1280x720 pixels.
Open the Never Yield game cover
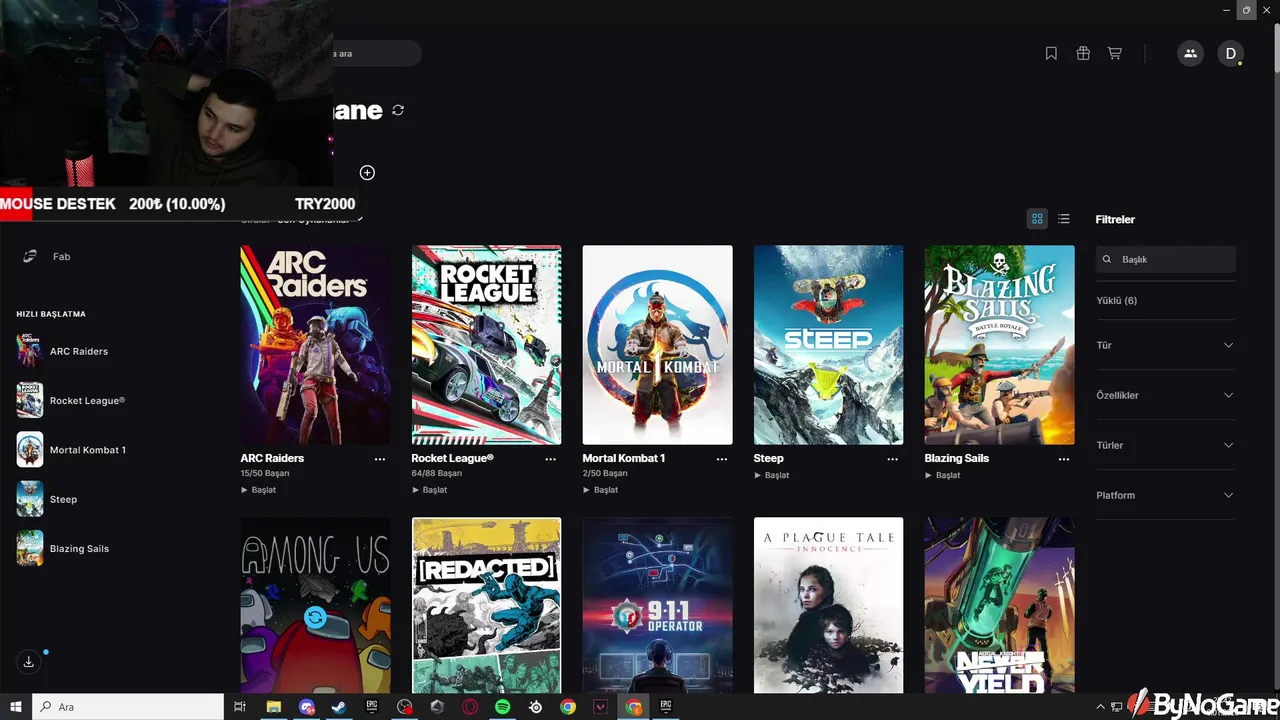(x=999, y=605)
